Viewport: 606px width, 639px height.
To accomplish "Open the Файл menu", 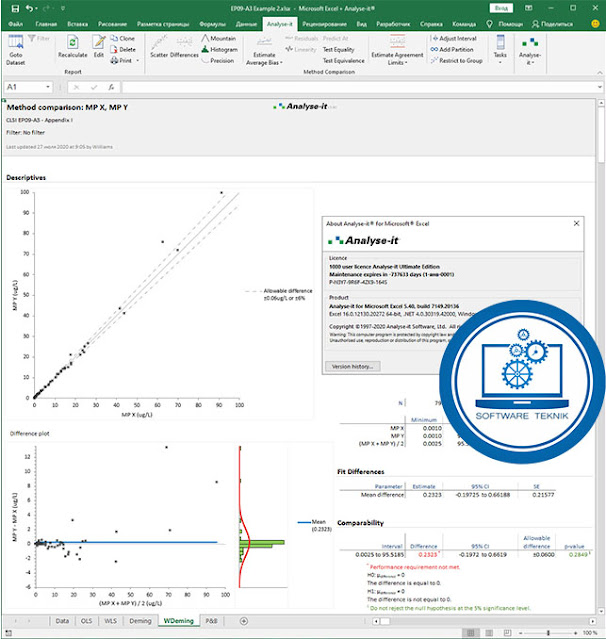I will 15,24.
